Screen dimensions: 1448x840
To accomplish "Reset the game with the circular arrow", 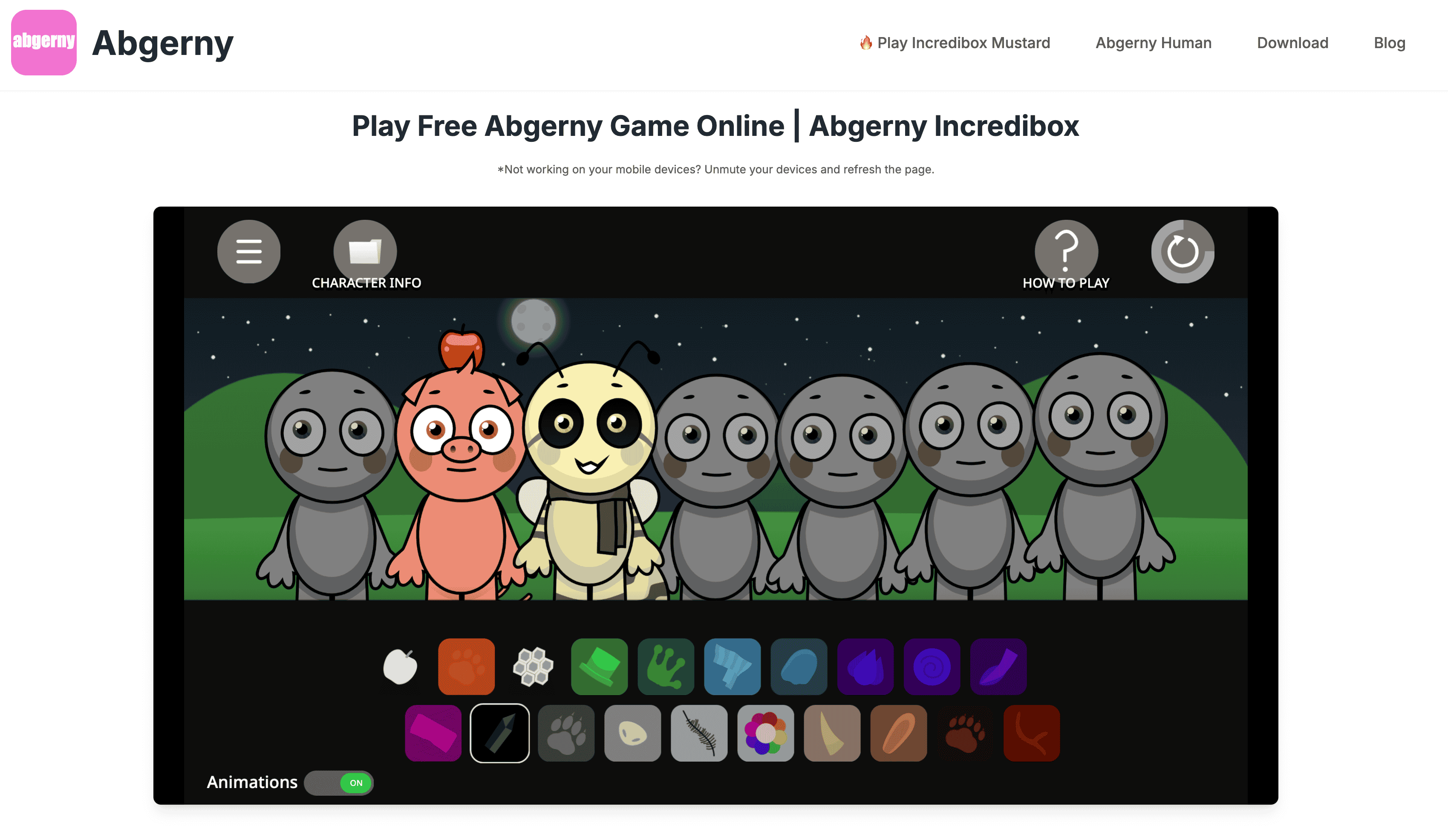I will 1183,251.
